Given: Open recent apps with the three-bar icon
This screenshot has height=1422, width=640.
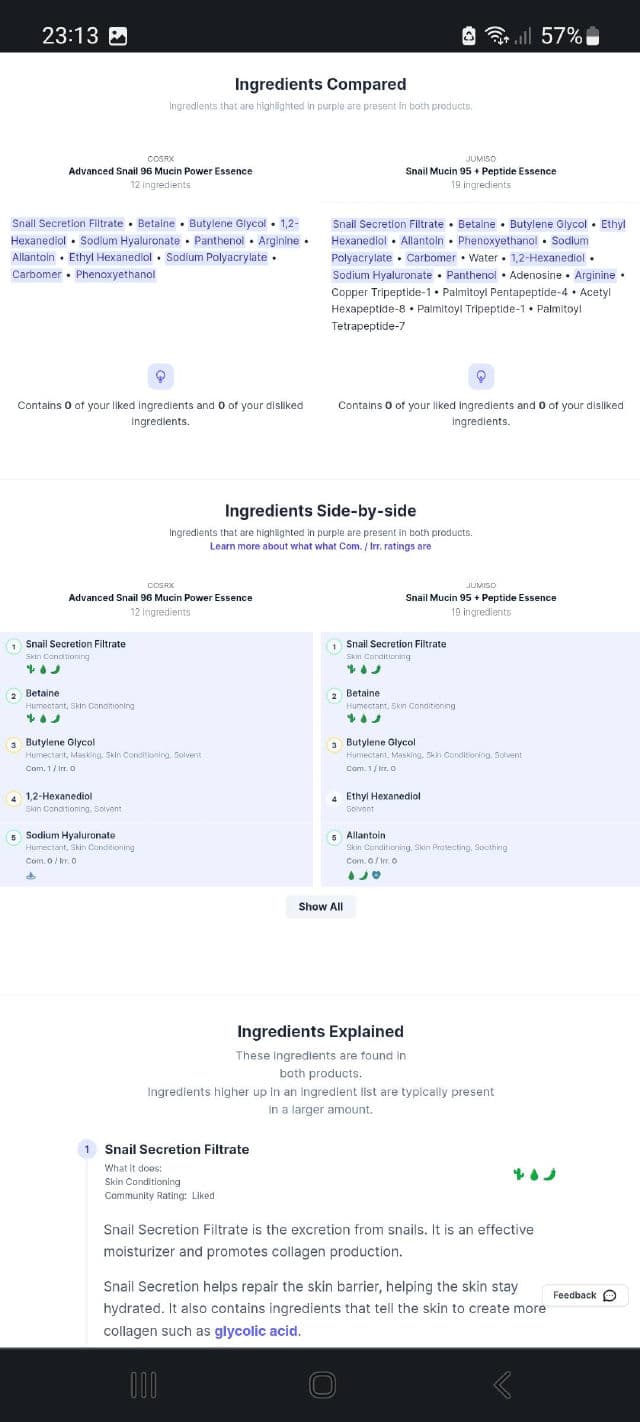Looking at the screenshot, I should point(144,1384).
